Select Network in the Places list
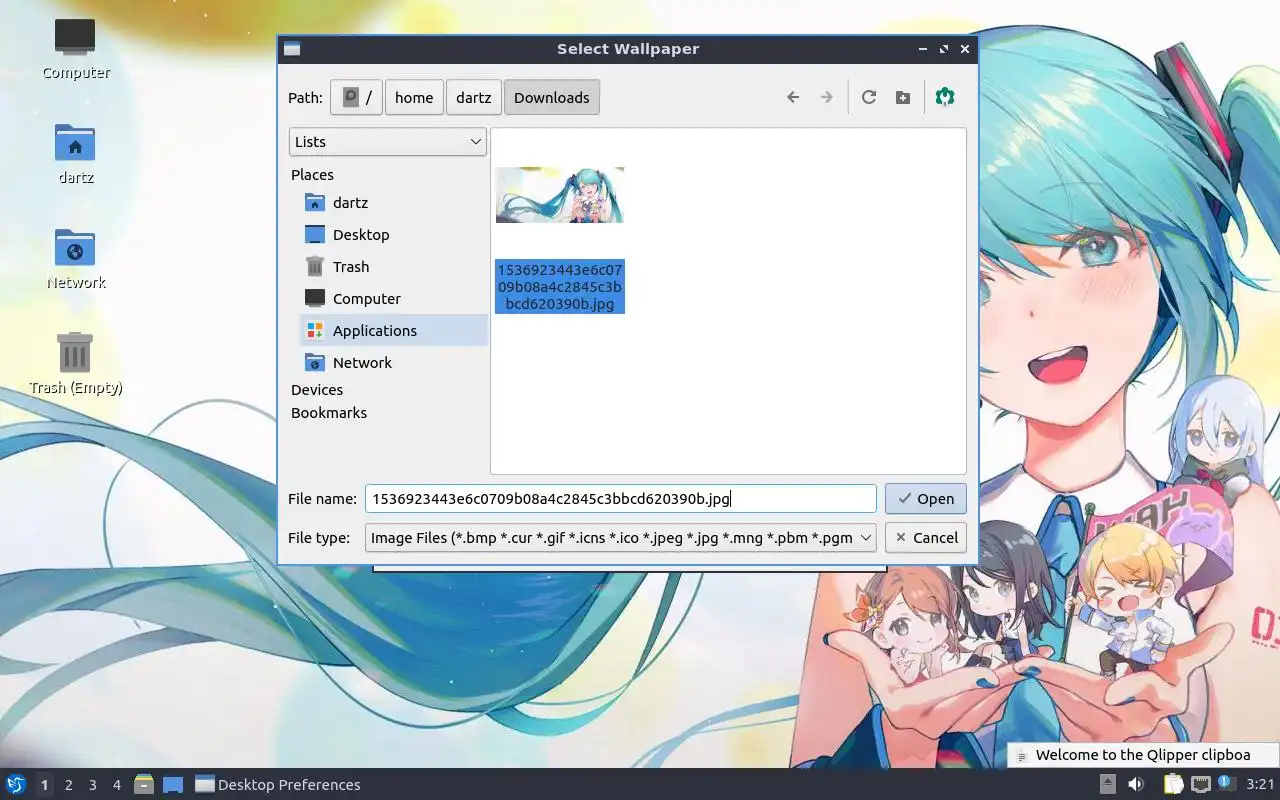The width and height of the screenshot is (1280, 800). click(x=393, y=362)
